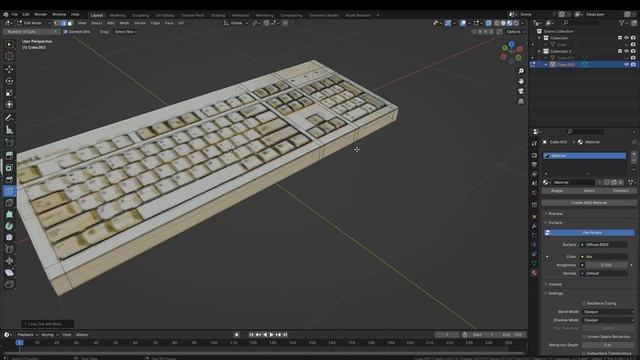This screenshot has width=640, height=360.
Task: Click the material Deselect button
Action: [620, 191]
